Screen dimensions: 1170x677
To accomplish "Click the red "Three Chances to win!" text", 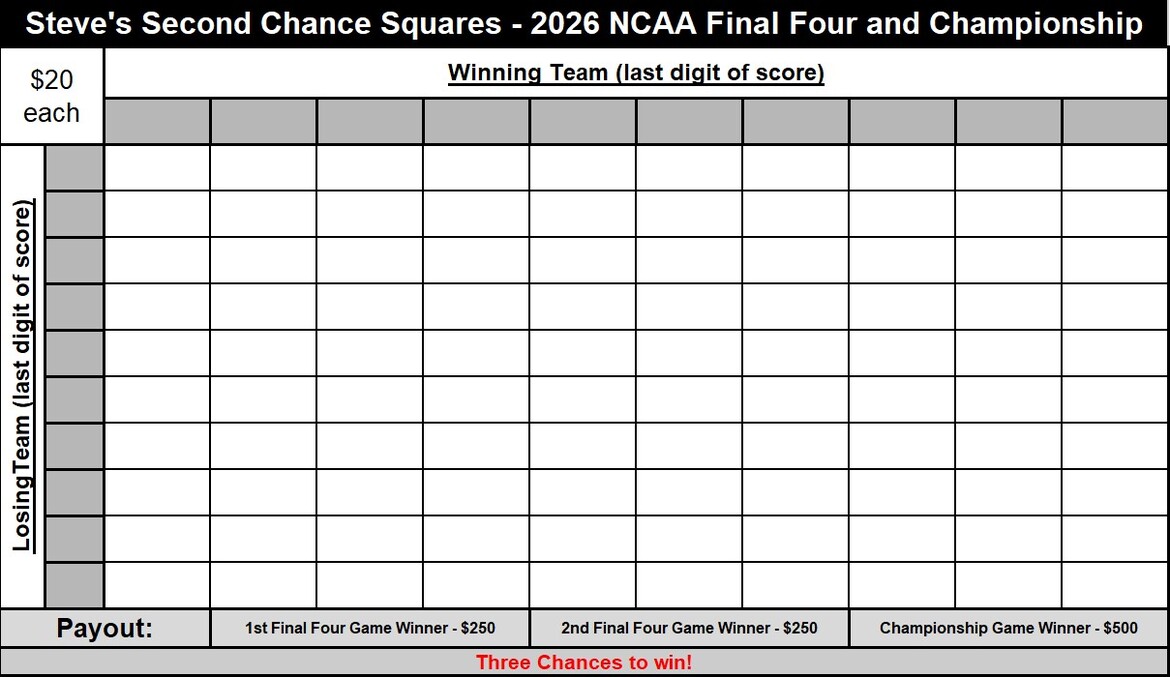I will [x=584, y=662].
